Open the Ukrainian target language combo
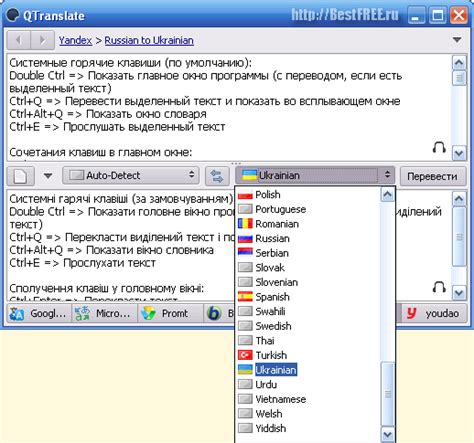 coord(315,175)
